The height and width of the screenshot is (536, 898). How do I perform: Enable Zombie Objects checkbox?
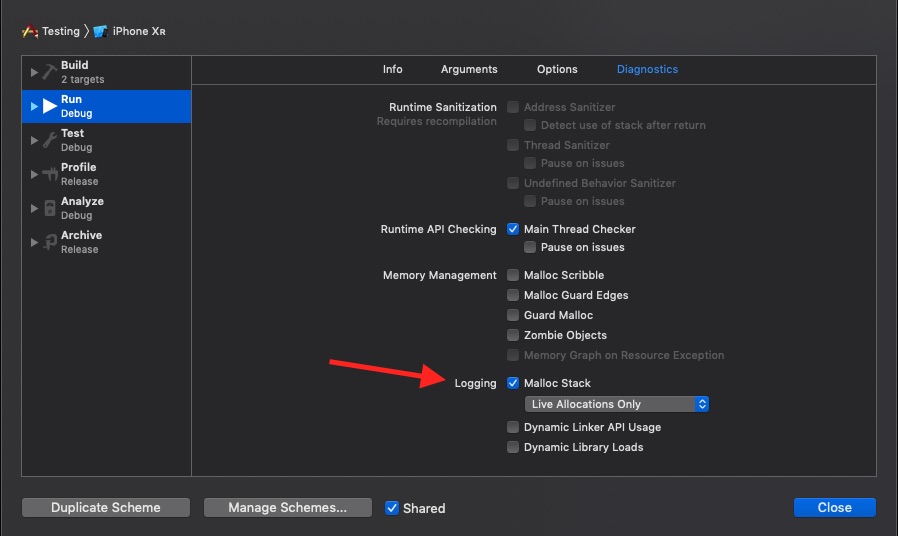point(513,335)
